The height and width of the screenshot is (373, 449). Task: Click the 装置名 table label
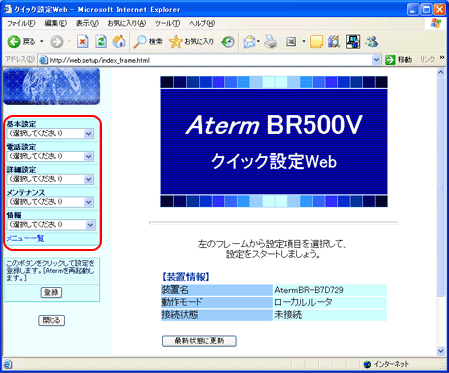coord(175,290)
